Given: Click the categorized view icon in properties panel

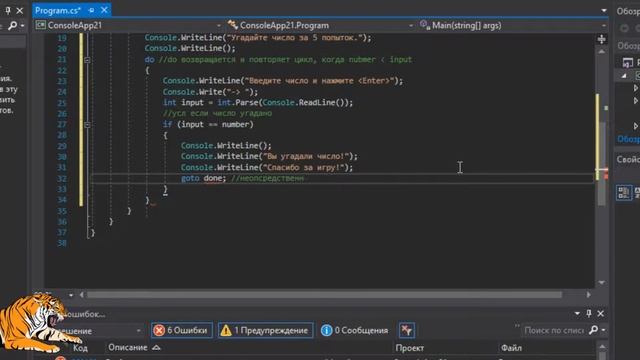Looking at the screenshot, I should 624,193.
